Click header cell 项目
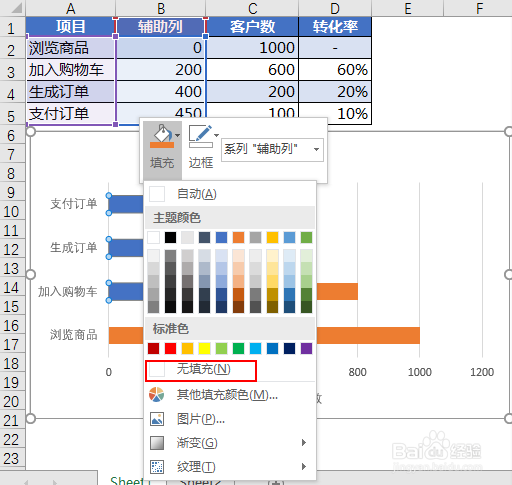This screenshot has height=485, width=512. click(x=71, y=27)
